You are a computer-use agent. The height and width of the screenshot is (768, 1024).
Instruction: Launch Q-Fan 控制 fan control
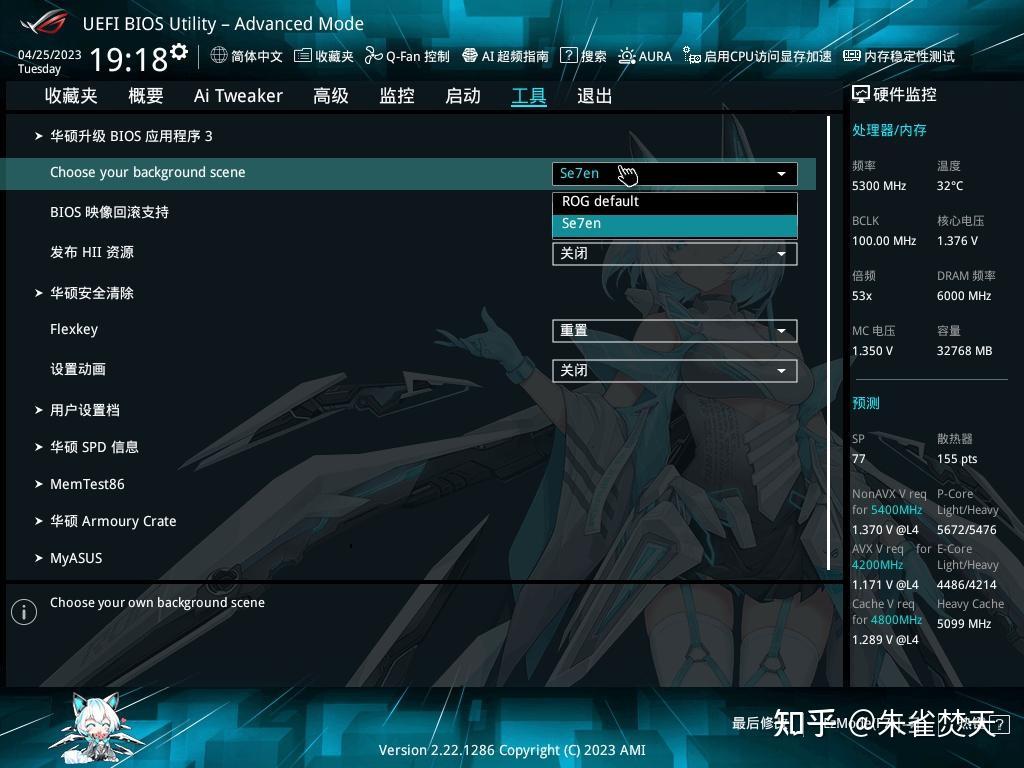coord(407,56)
